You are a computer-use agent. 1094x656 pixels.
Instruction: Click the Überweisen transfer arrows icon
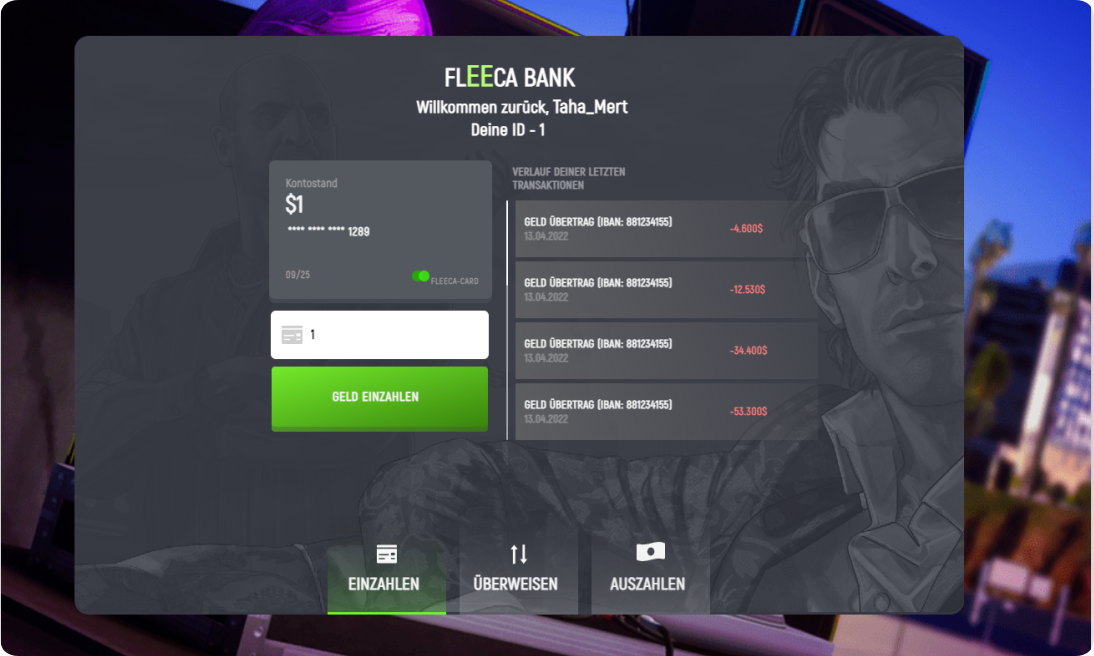pos(518,554)
